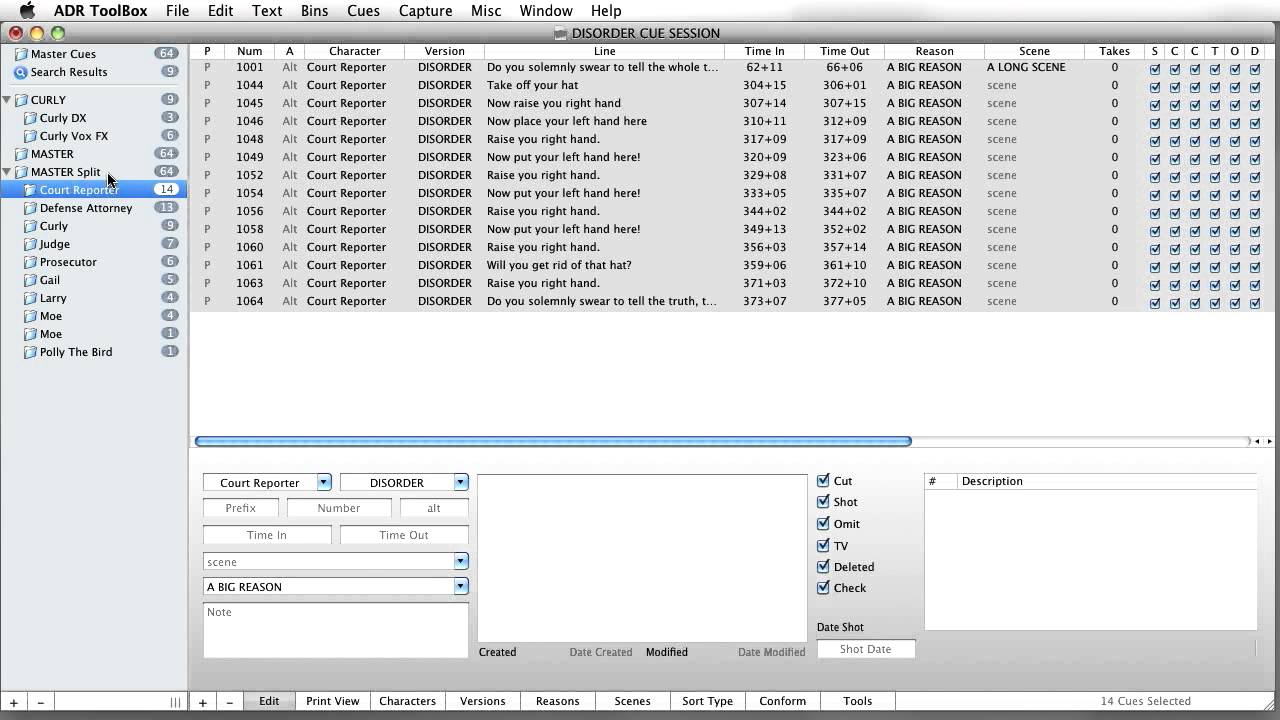The image size is (1280, 720).
Task: Click the Defense Attorney bin icon
Action: click(x=30, y=208)
